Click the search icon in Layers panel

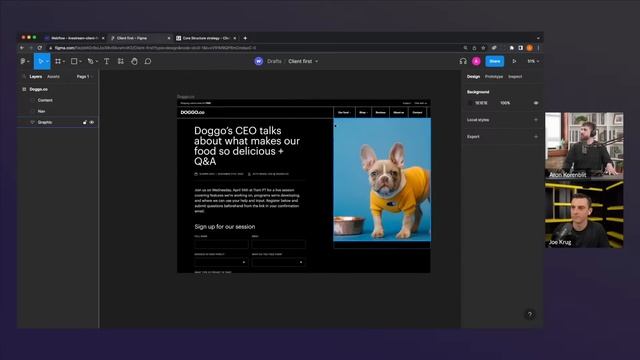(x=24, y=76)
